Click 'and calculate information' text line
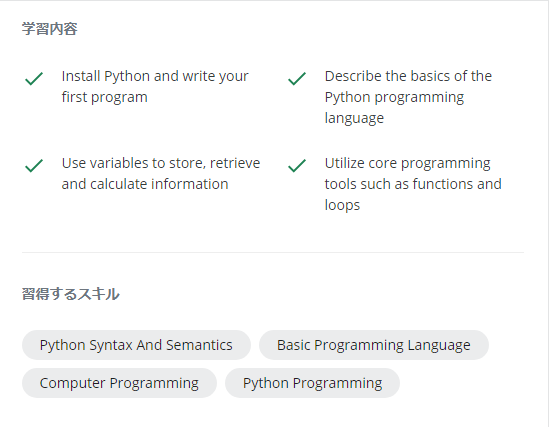The height and width of the screenshot is (427, 560). pos(145,184)
